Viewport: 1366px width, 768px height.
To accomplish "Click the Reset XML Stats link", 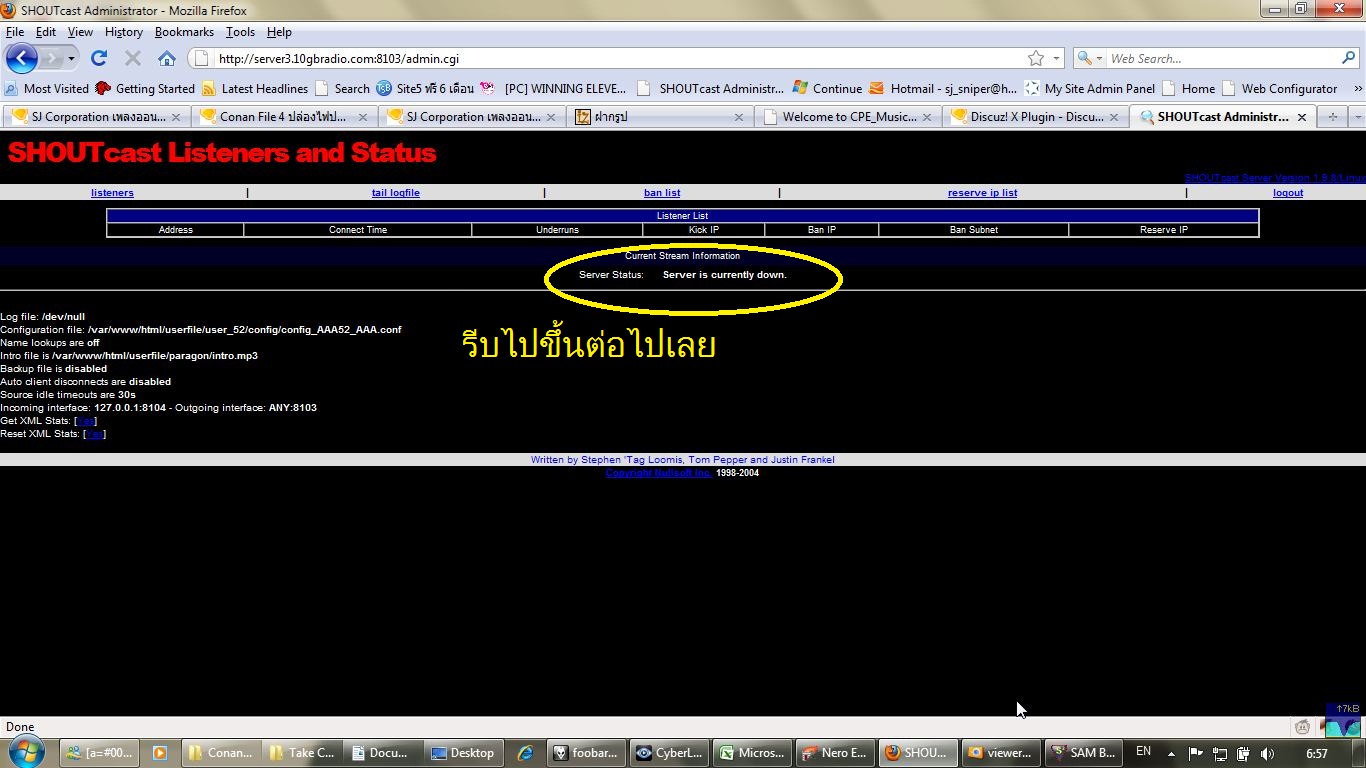I will (94, 434).
